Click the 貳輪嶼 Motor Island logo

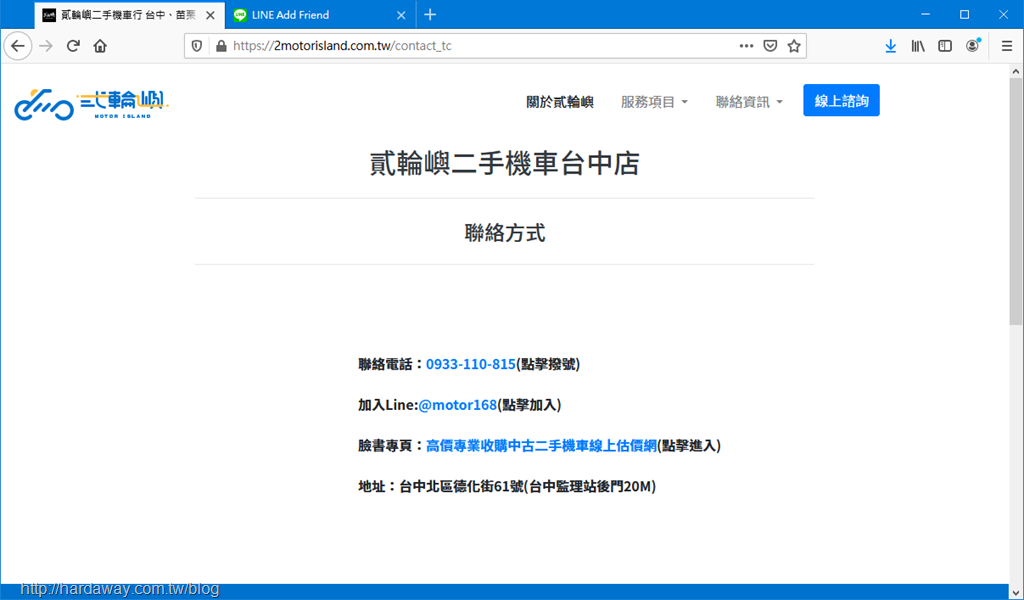(x=91, y=104)
